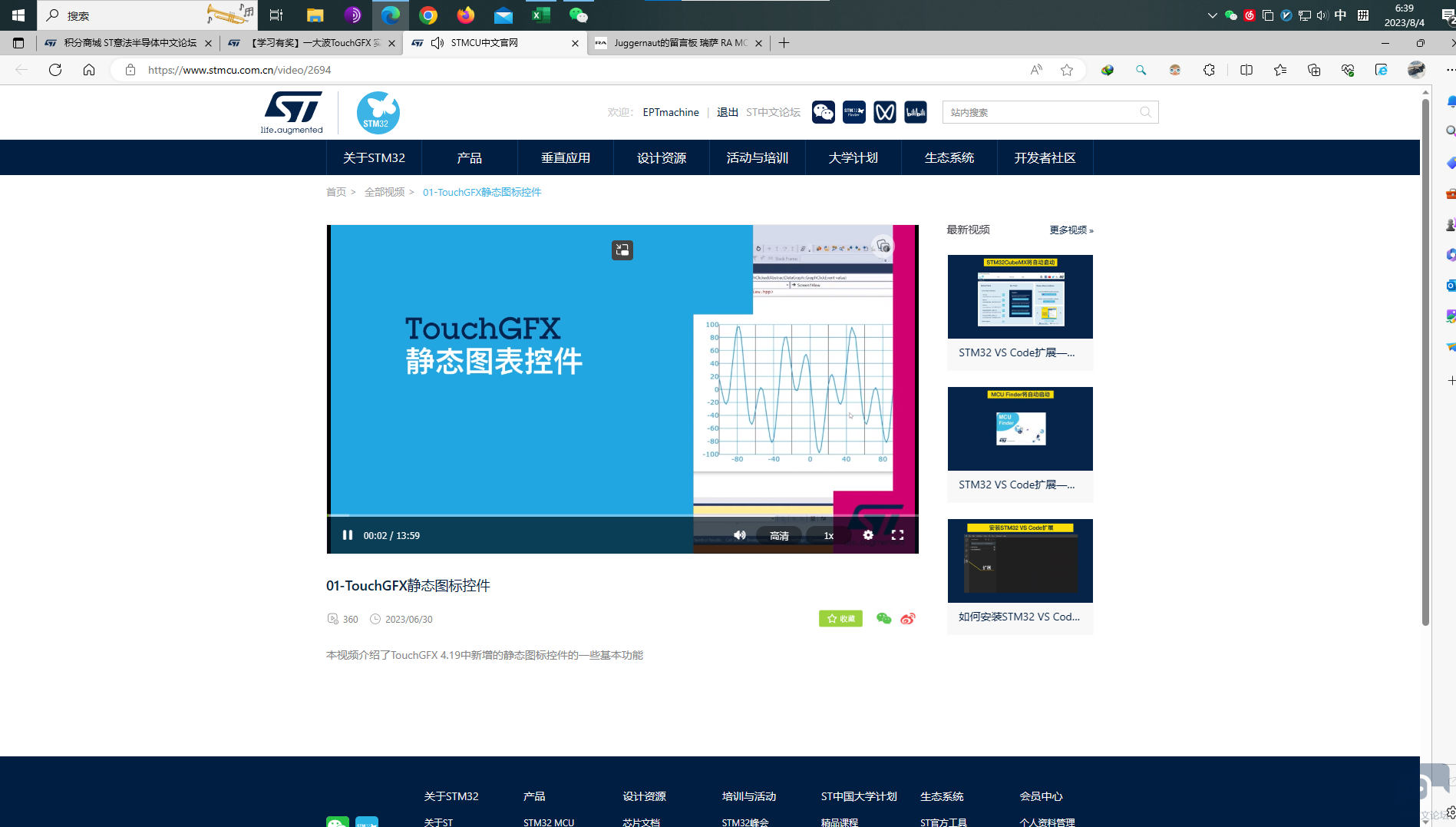Click the page vertical scrollbar
Viewport: 1456px width, 827px height.
pyautogui.click(x=1425, y=362)
